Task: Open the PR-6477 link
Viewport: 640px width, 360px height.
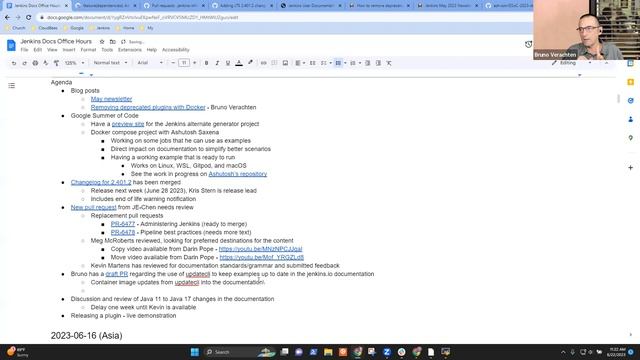Action: click(x=122, y=224)
